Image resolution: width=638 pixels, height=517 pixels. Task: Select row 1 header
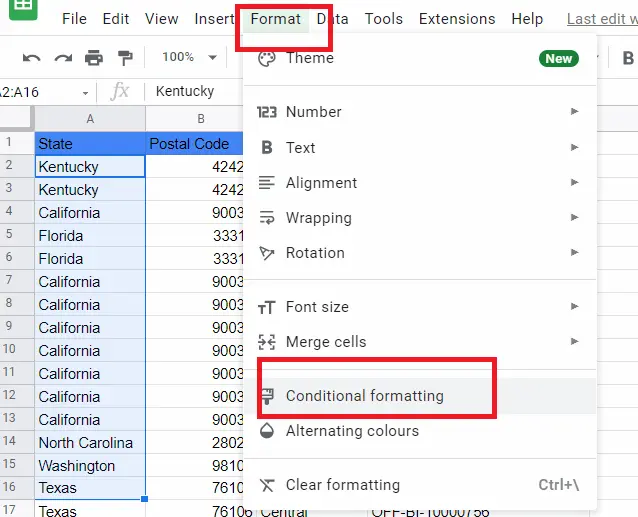[17, 142]
